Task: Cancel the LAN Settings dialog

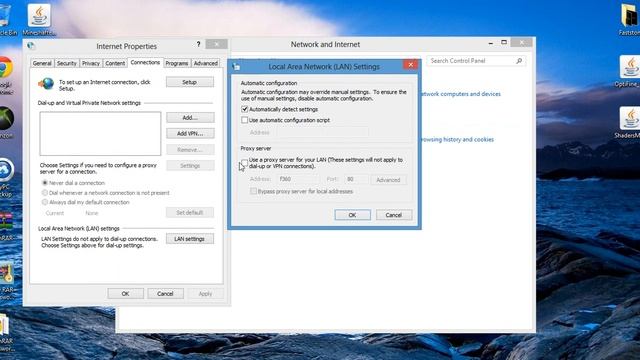Action: coord(394,215)
